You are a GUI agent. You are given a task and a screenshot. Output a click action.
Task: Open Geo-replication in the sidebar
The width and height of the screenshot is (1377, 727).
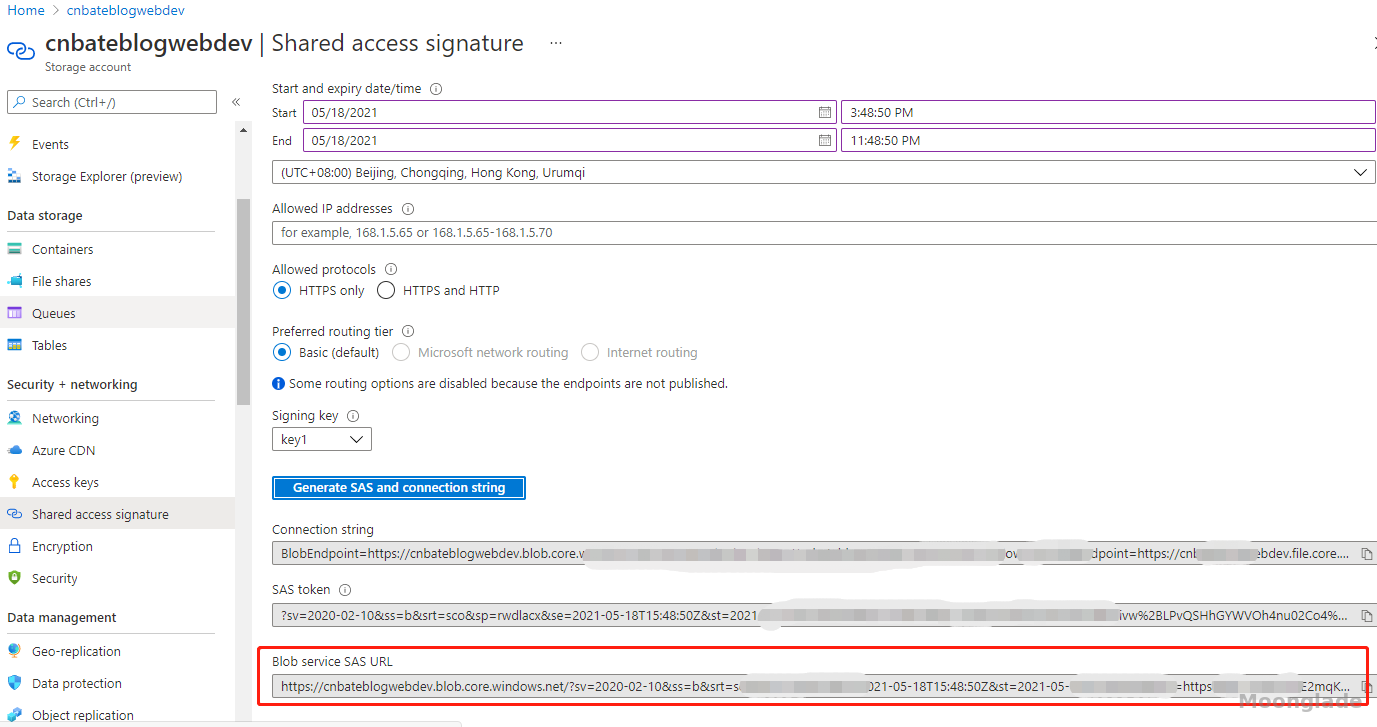[76, 651]
